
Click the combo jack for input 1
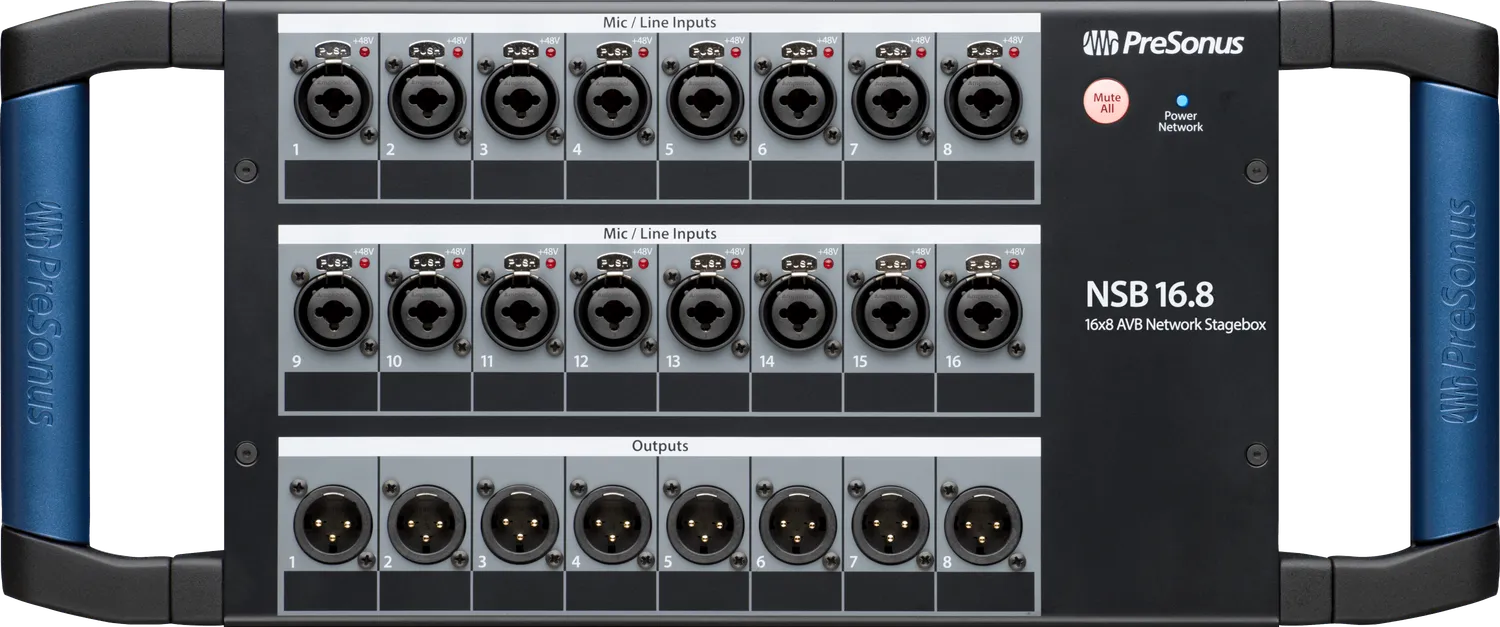[333, 99]
